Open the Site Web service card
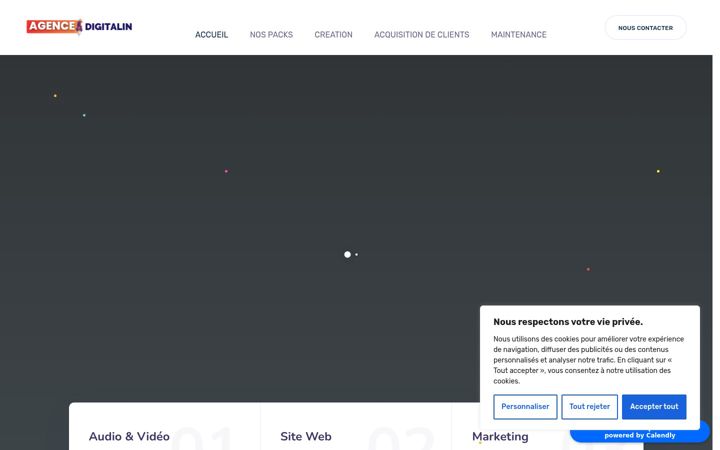Image resolution: width=720 pixels, height=450 pixels. click(x=306, y=436)
